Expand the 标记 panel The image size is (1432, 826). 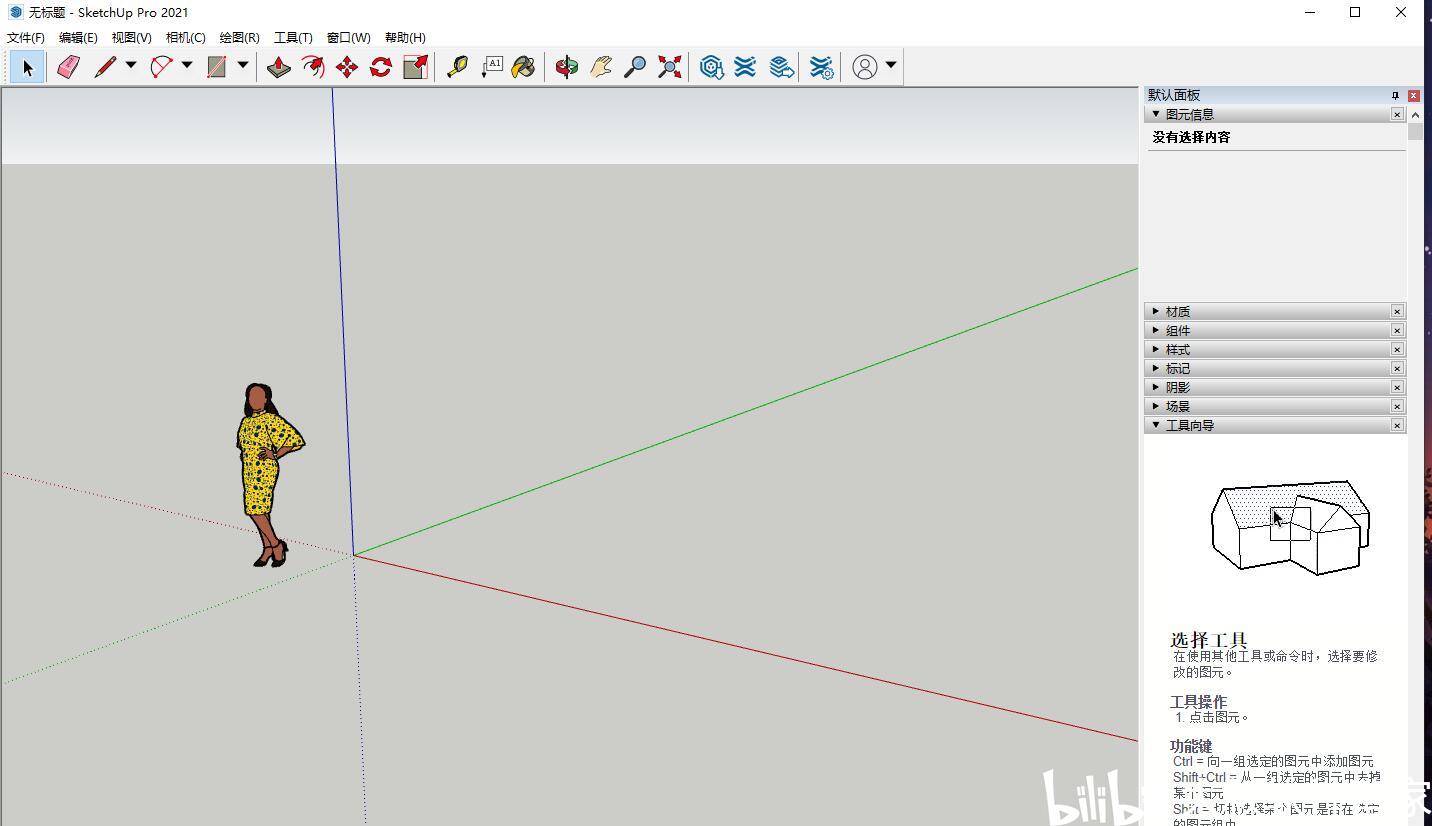coord(1156,368)
